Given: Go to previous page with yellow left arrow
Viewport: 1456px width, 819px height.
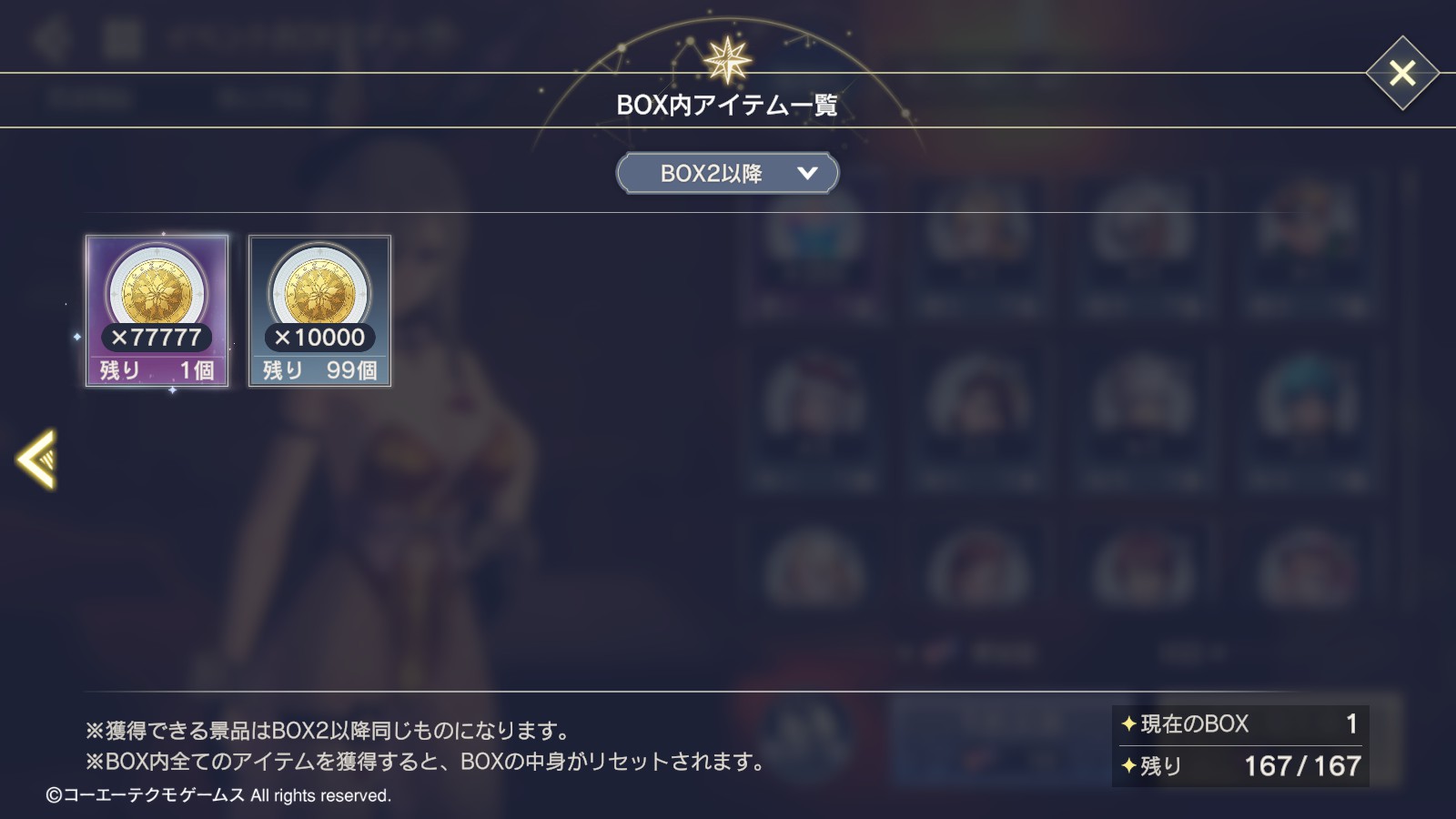Looking at the screenshot, I should [x=37, y=459].
